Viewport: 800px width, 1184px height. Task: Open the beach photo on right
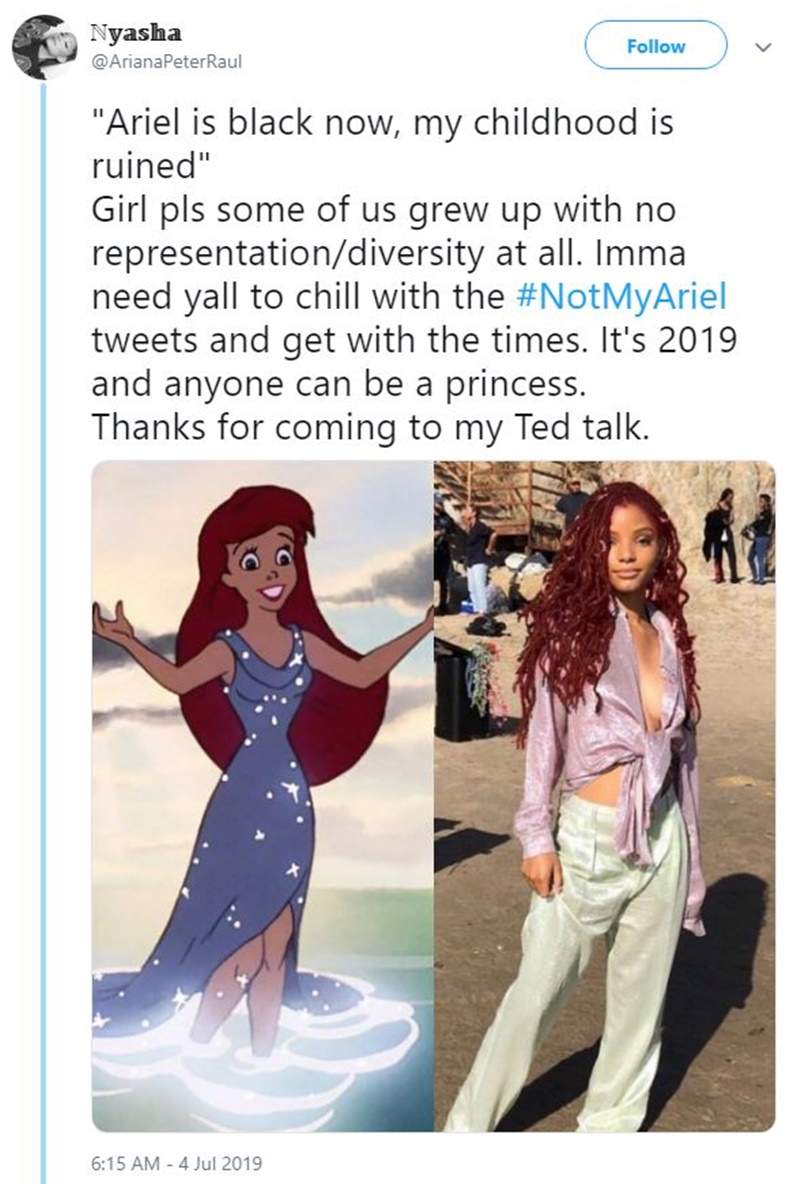pos(604,795)
